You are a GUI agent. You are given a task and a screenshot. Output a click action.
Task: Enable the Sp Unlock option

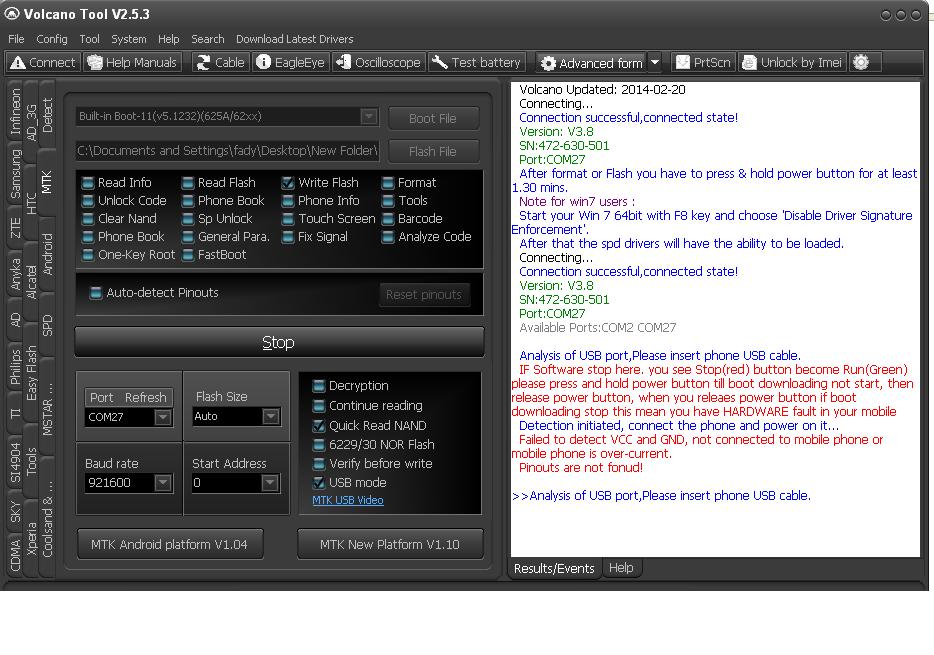tap(188, 219)
